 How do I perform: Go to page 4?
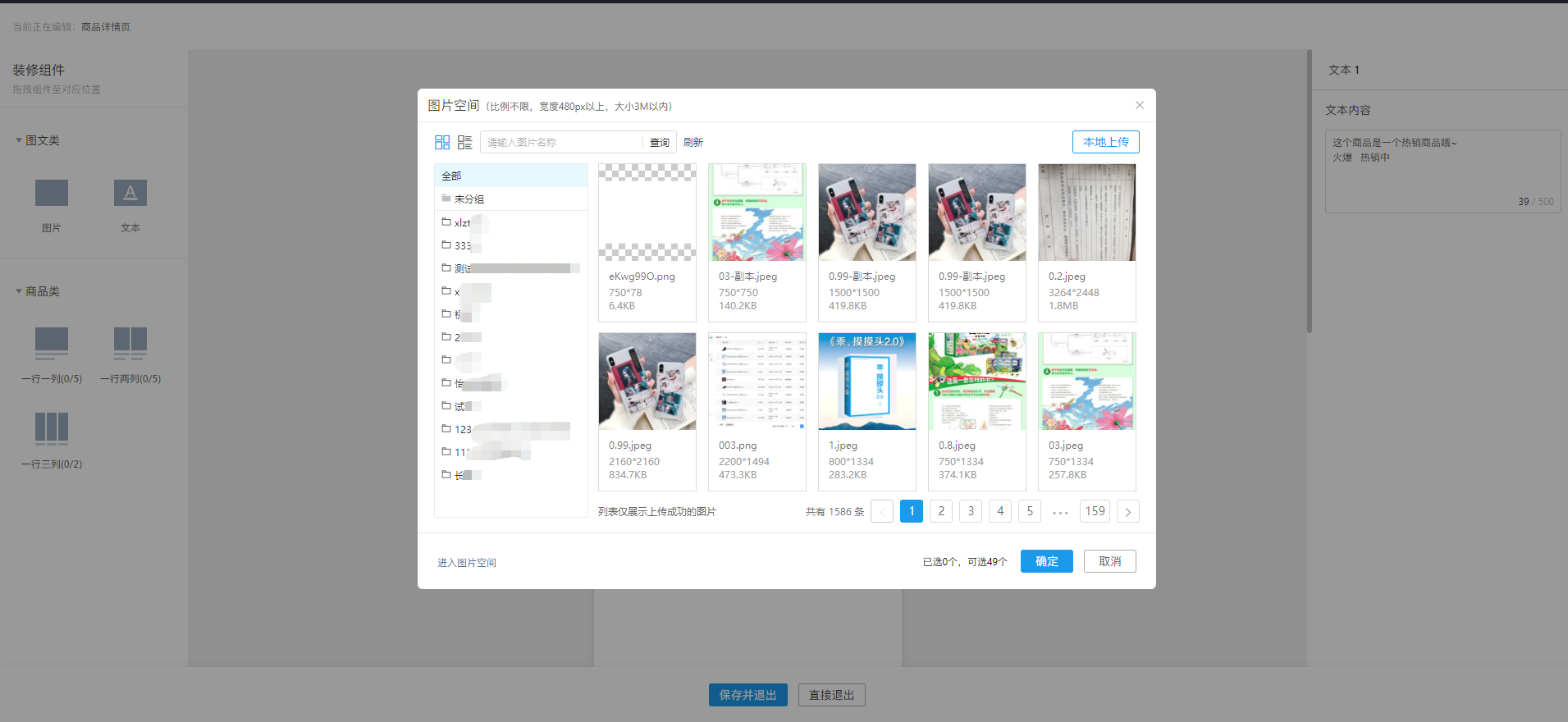pyautogui.click(x=1000, y=511)
